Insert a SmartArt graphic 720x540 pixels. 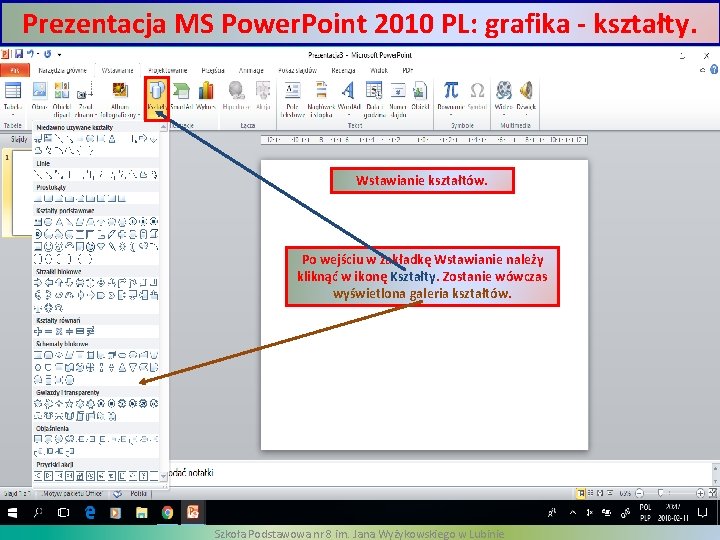pyautogui.click(x=181, y=90)
